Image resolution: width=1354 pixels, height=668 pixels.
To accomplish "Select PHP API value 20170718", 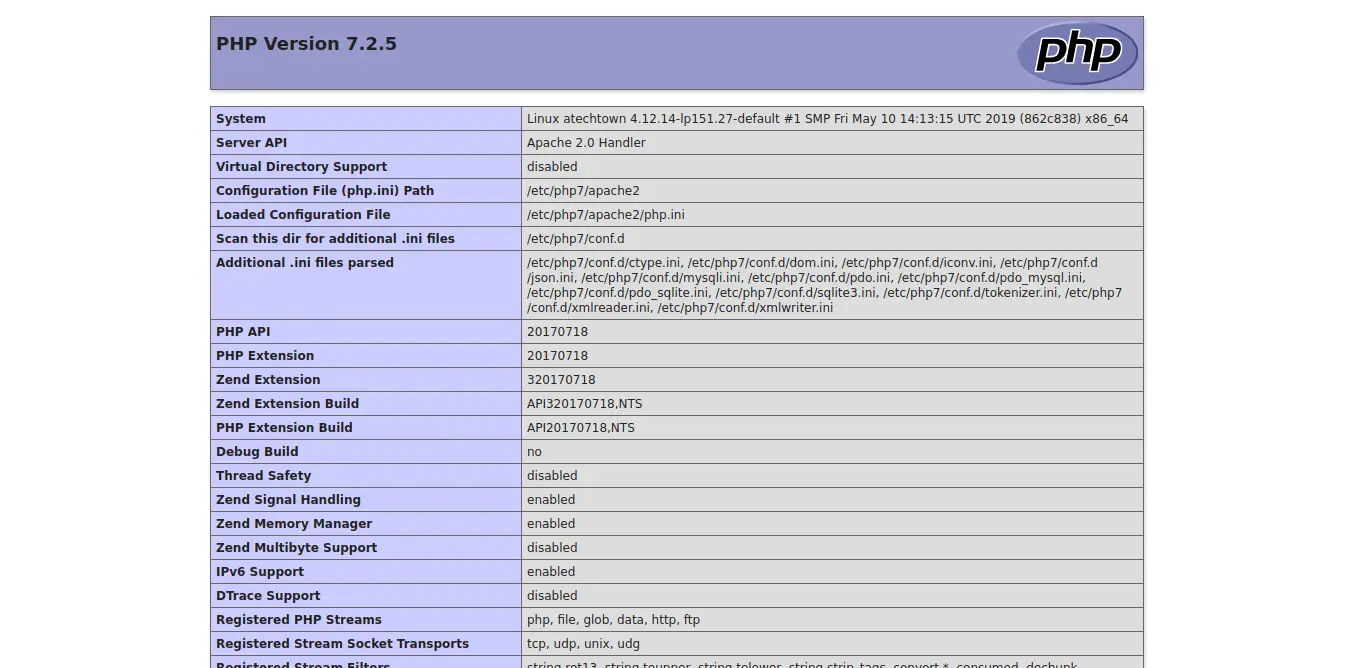I will 557,332.
